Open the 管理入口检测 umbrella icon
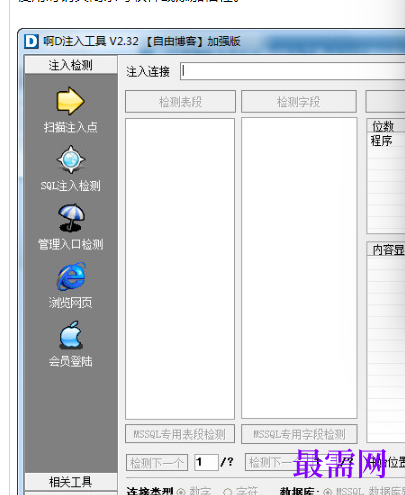The height and width of the screenshot is (495, 405). click(71, 218)
